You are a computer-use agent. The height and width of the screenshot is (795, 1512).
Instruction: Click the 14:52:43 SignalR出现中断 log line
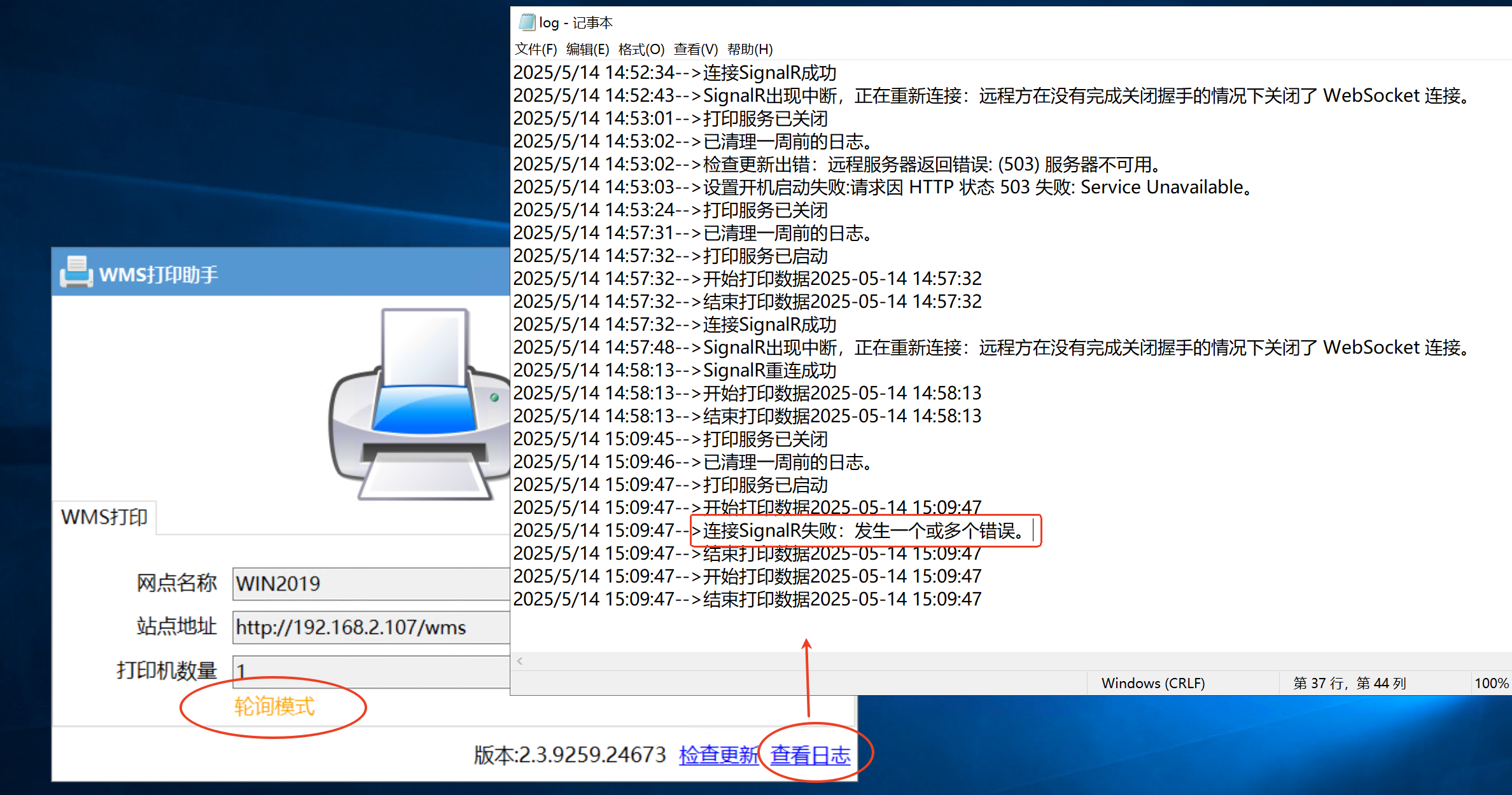click(x=993, y=95)
